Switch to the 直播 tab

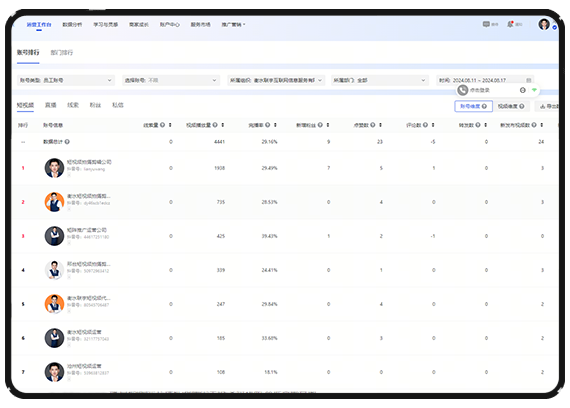pos(51,105)
